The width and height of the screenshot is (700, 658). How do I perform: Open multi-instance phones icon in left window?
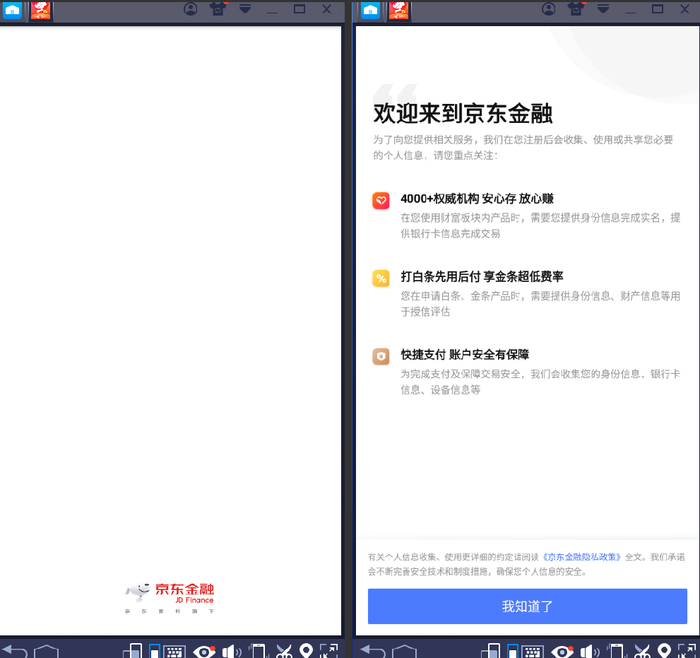(x=133, y=651)
